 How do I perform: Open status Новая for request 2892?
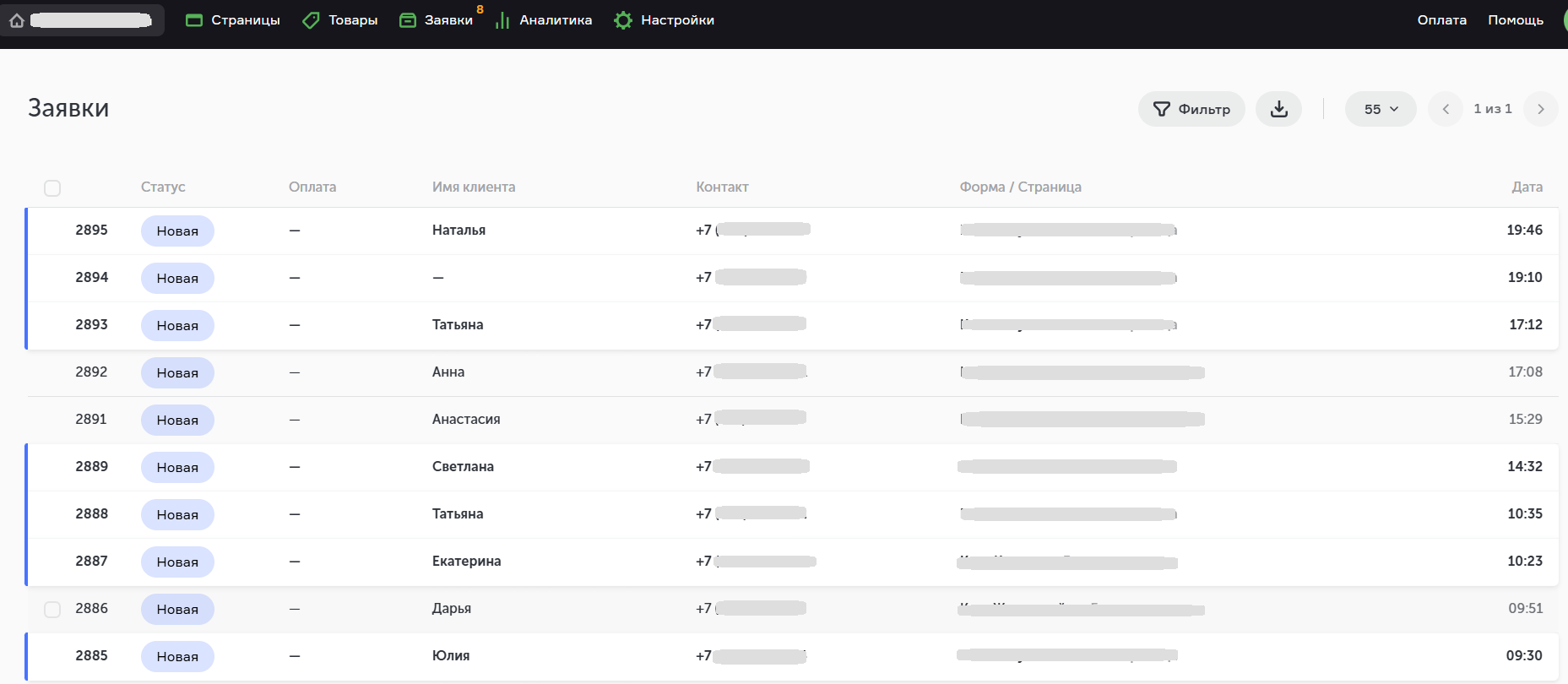point(177,372)
